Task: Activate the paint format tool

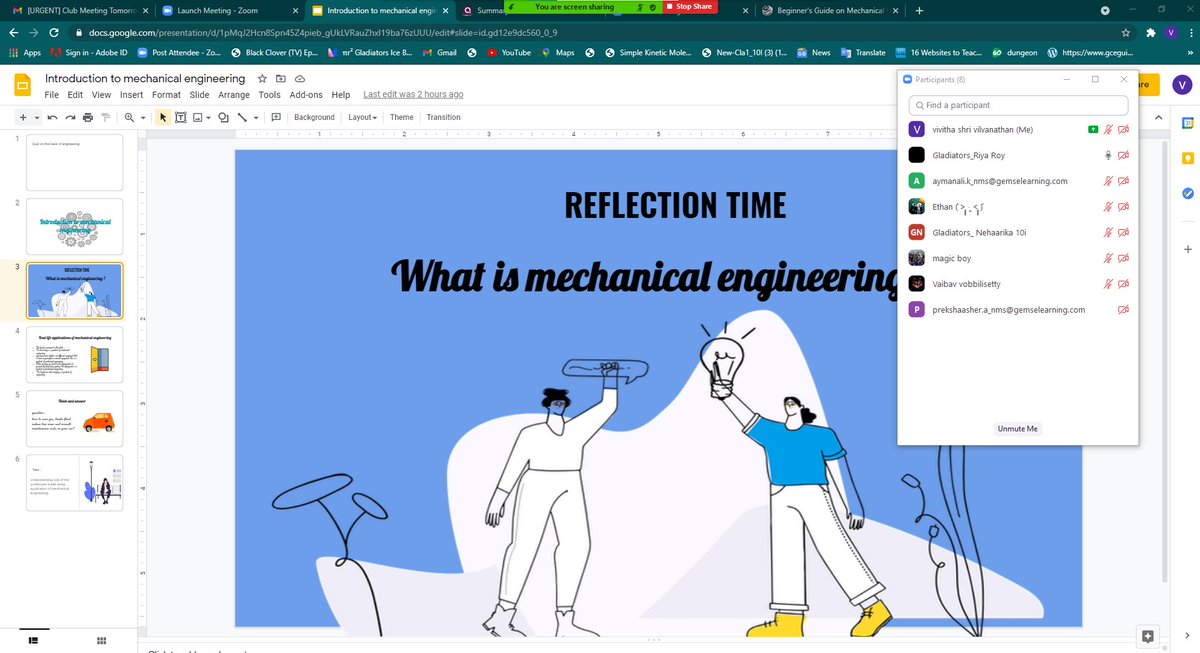Action: click(105, 117)
